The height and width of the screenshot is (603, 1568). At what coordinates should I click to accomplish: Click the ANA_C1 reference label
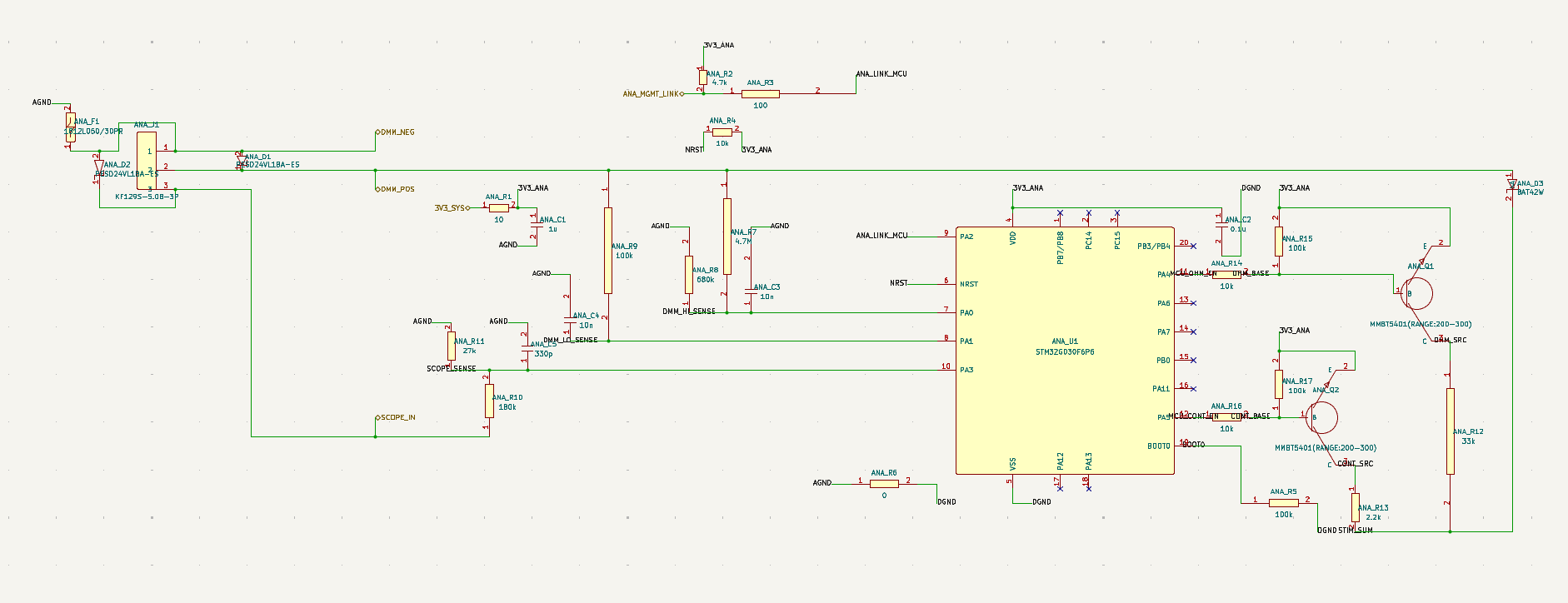[x=552, y=220]
